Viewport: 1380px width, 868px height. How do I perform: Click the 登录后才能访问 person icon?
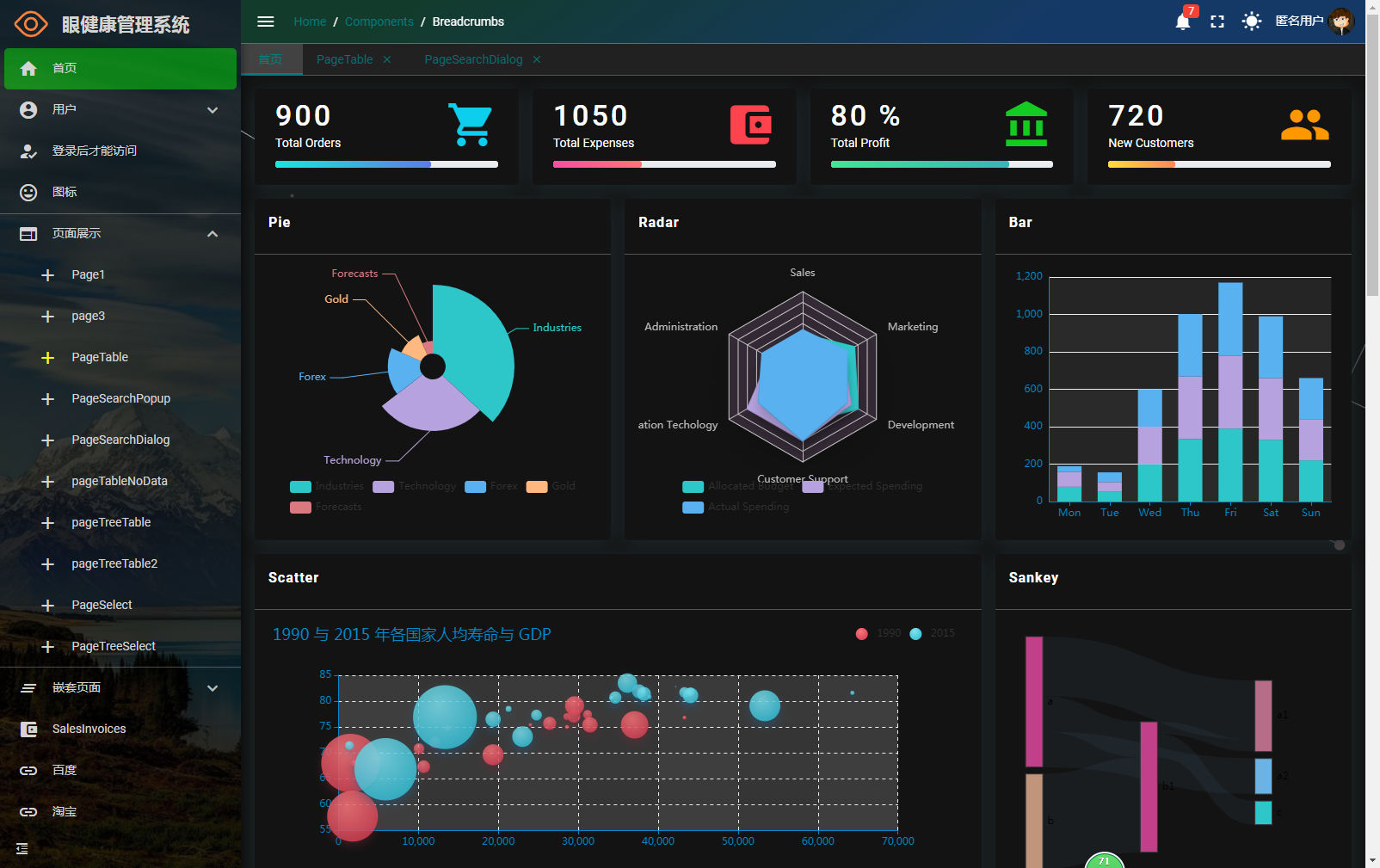(x=28, y=151)
